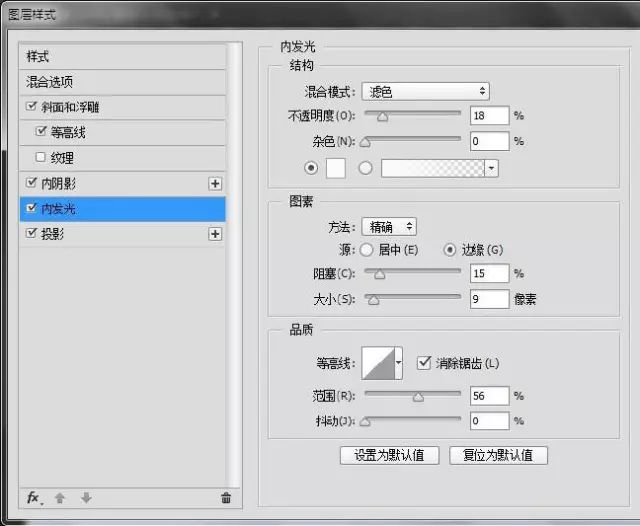Click the 杂色 slider handle

(365, 142)
